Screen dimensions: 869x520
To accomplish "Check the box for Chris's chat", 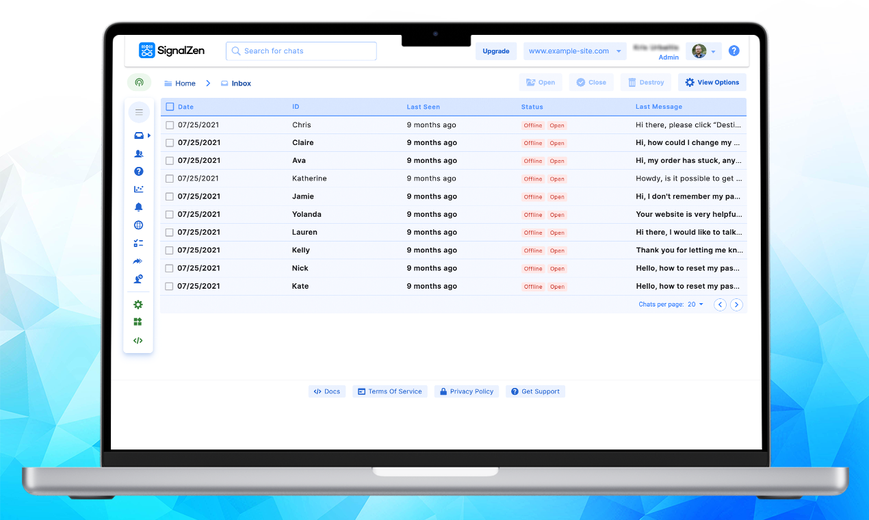I will tap(170, 125).
